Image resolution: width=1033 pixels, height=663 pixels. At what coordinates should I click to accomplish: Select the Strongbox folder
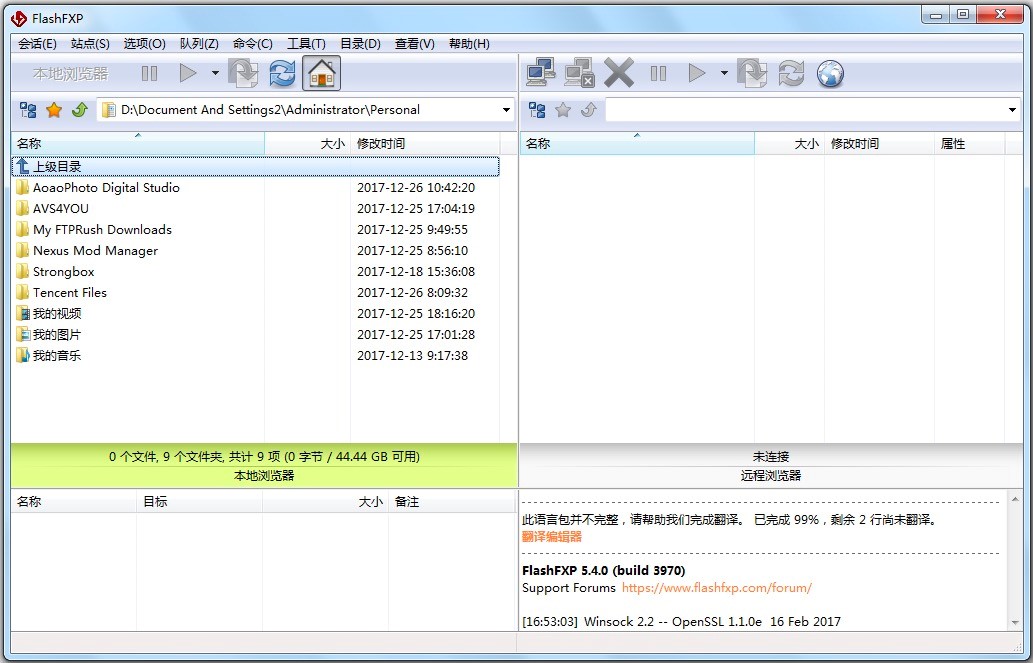[x=256, y=272]
